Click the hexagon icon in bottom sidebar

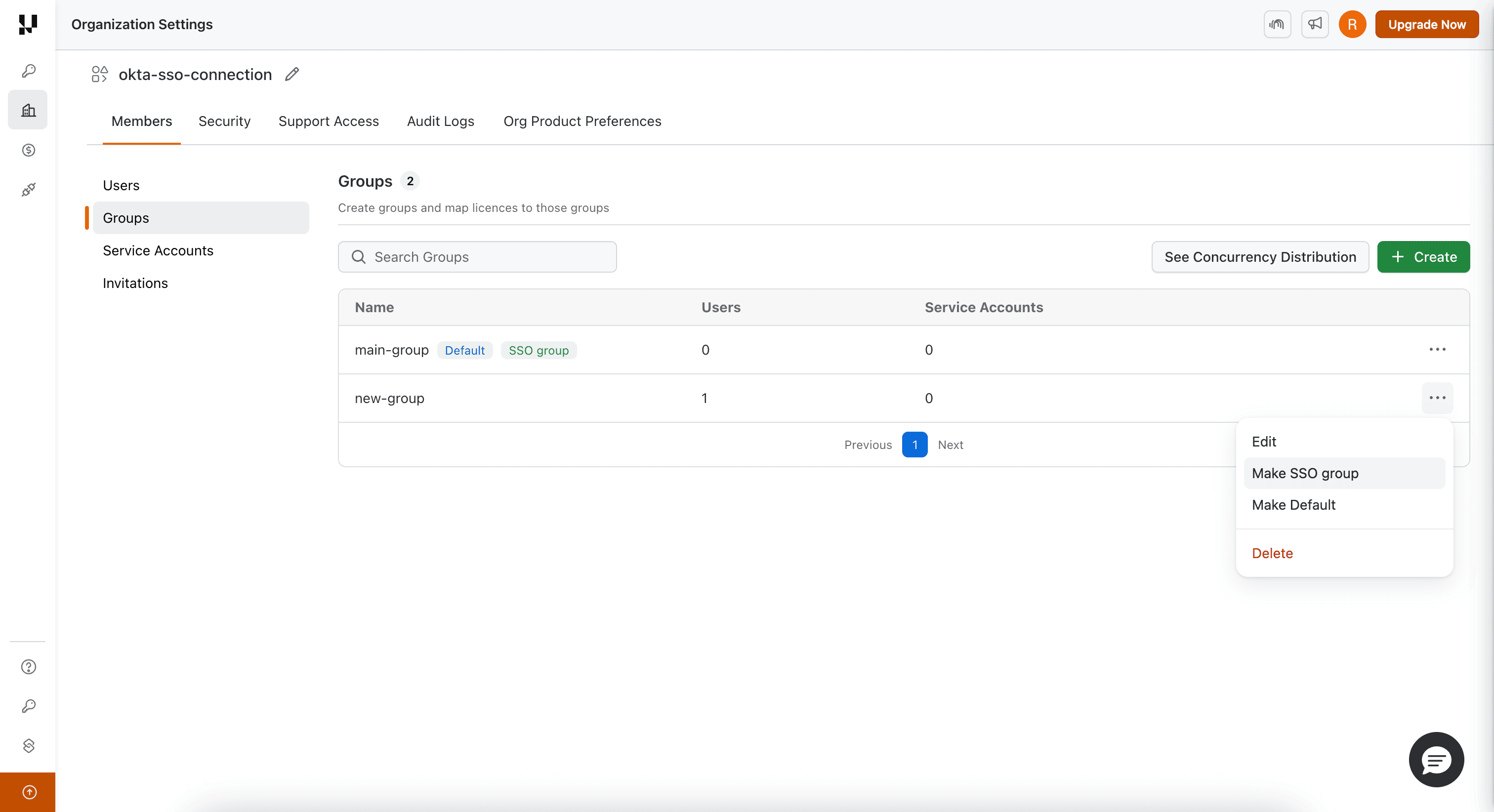pos(29,745)
